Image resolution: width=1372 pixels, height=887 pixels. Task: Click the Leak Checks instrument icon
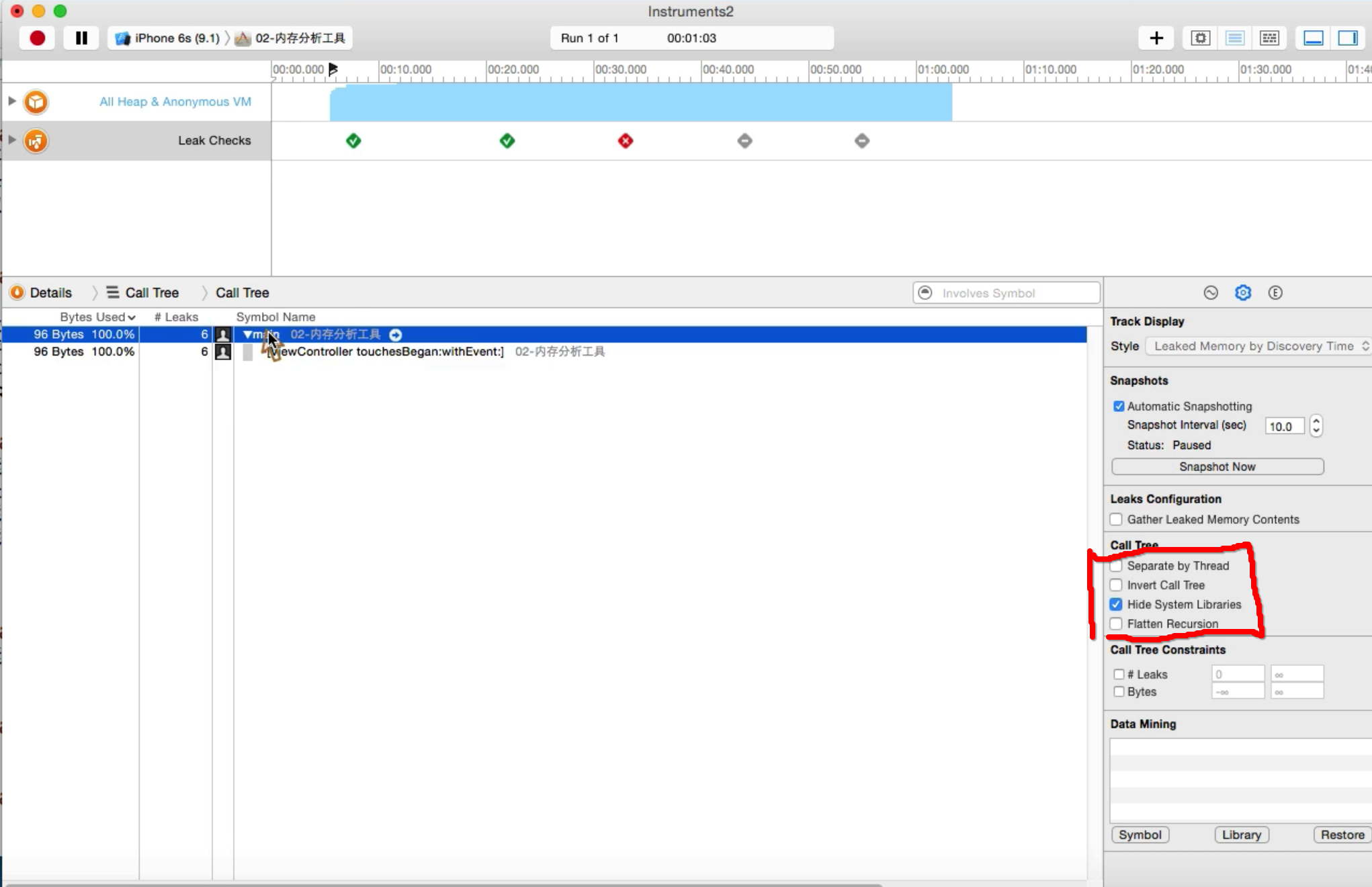coord(36,141)
